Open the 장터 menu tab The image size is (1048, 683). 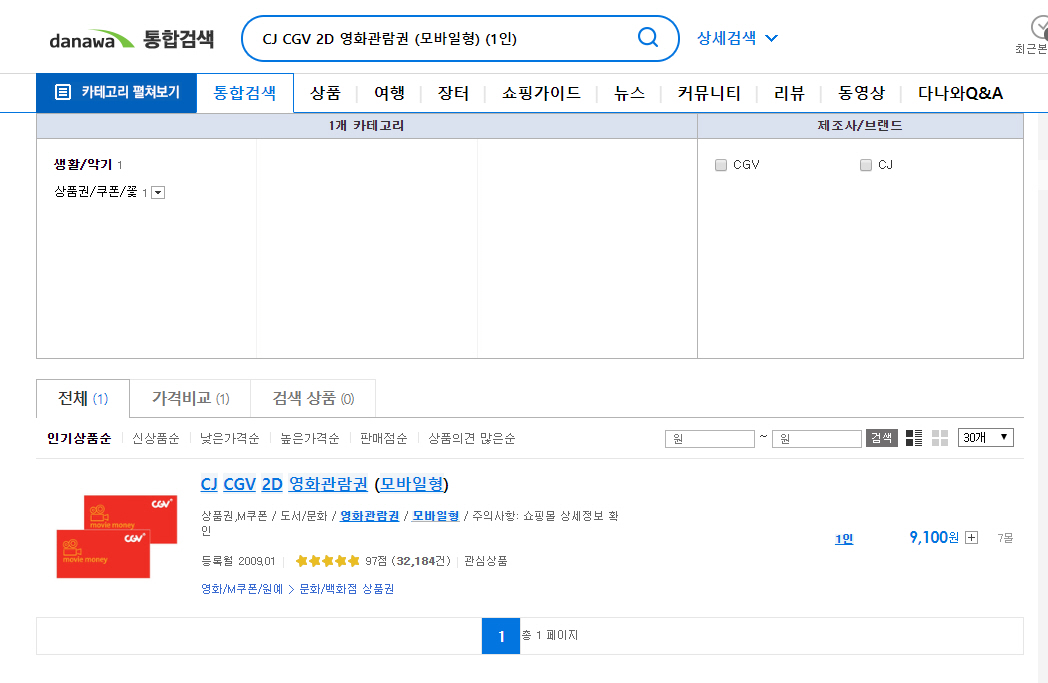point(453,93)
